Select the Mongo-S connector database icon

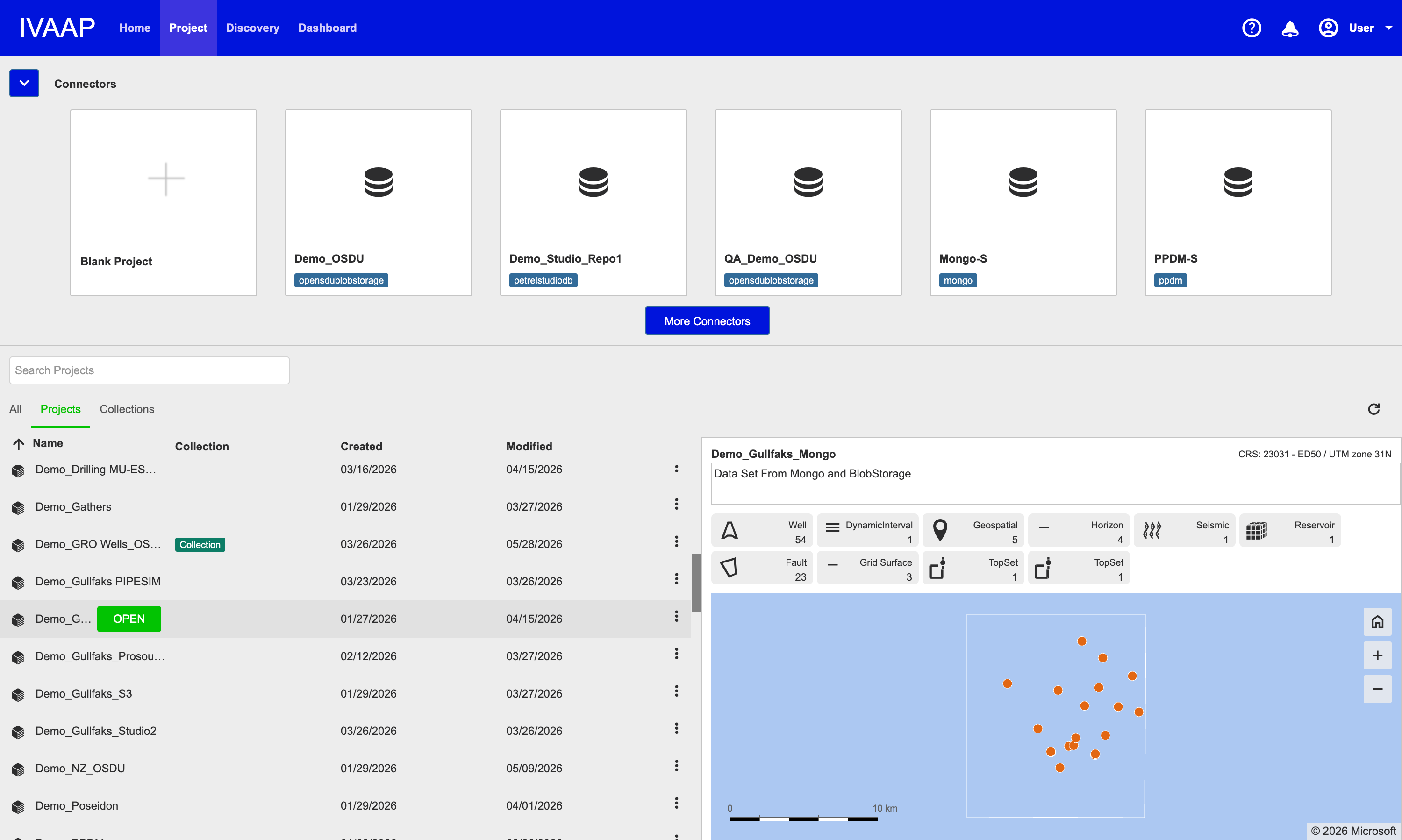1023,182
